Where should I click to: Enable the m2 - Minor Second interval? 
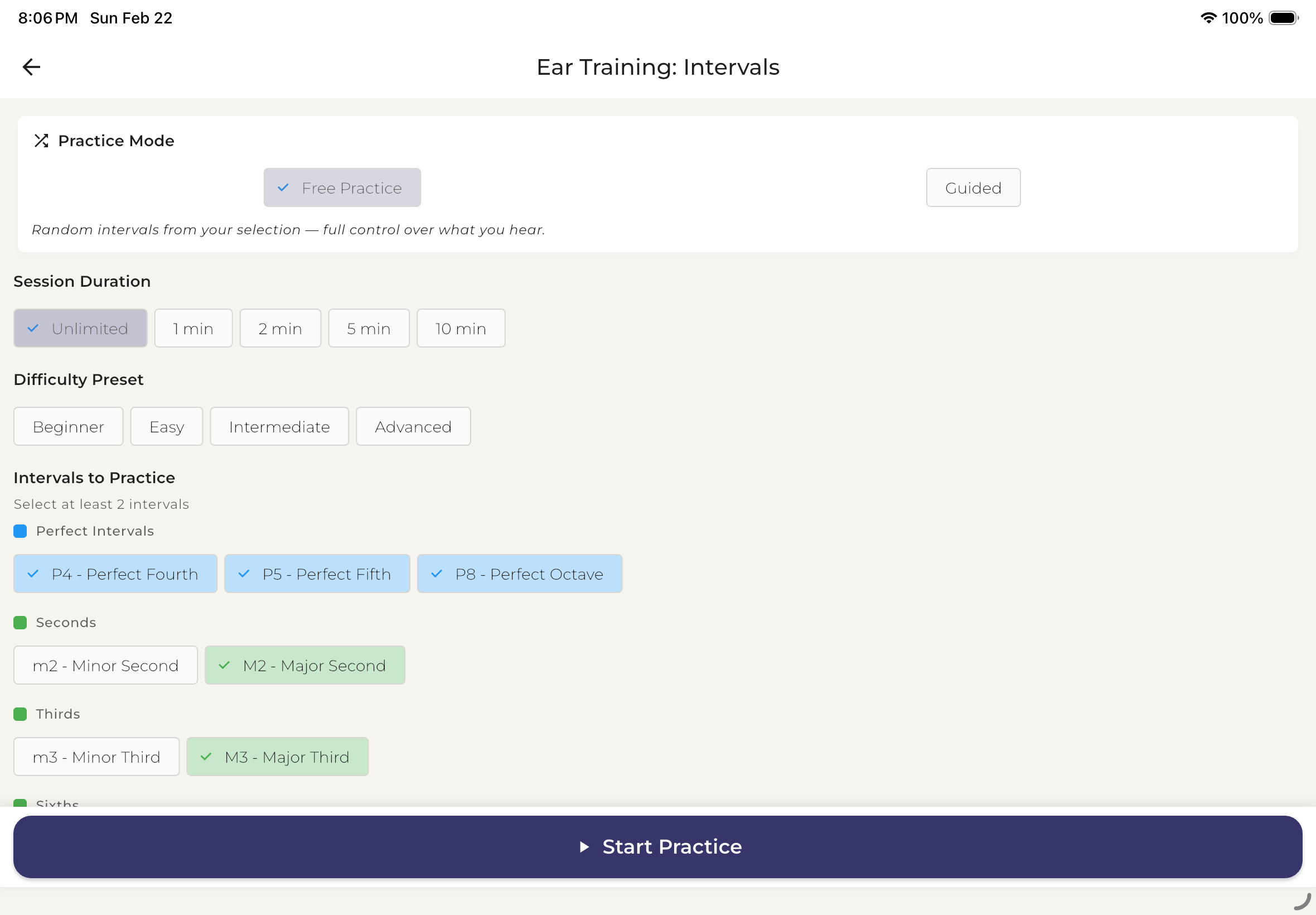click(x=105, y=665)
